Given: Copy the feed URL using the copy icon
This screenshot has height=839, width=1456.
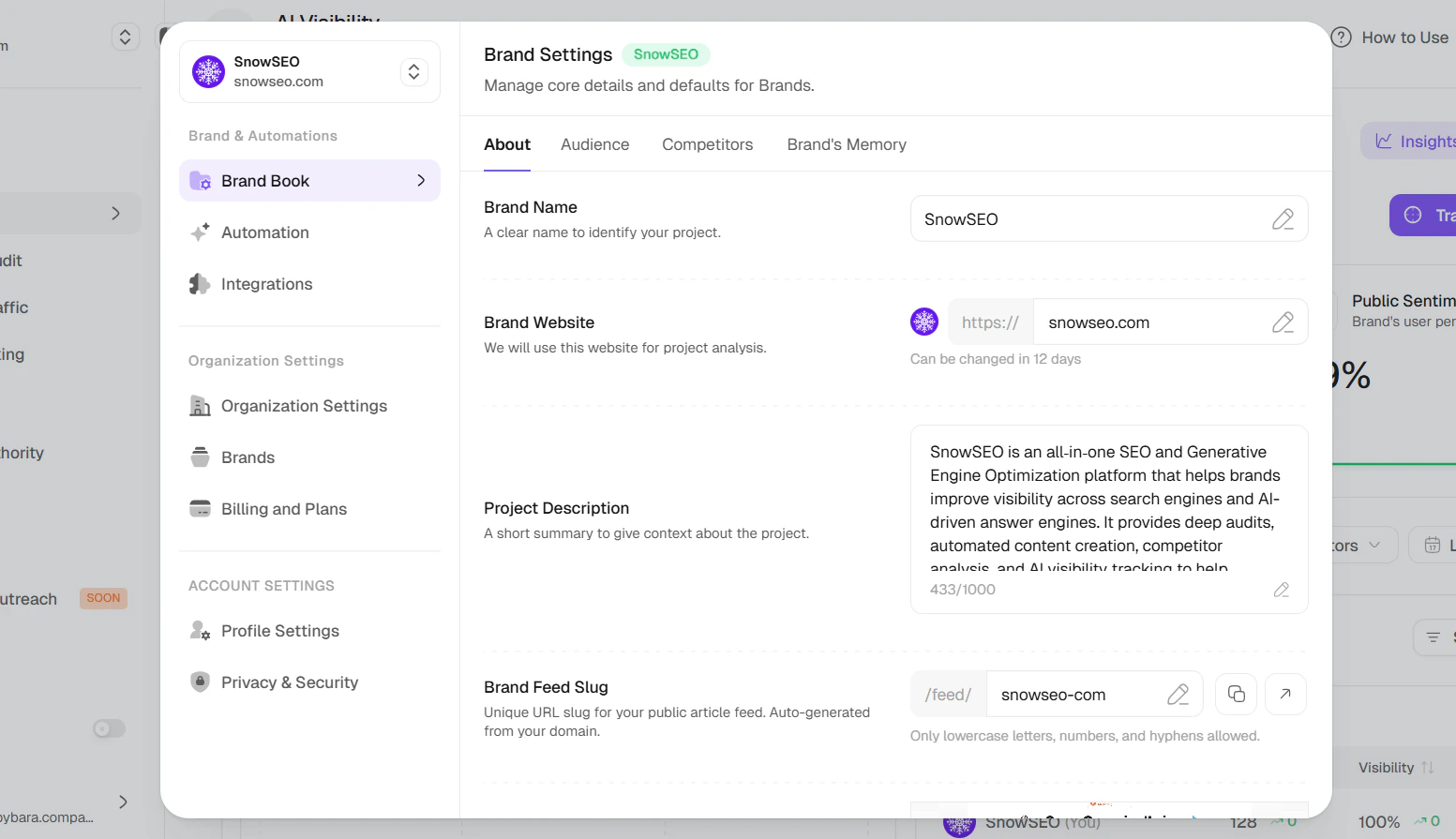Looking at the screenshot, I should click(1236, 694).
